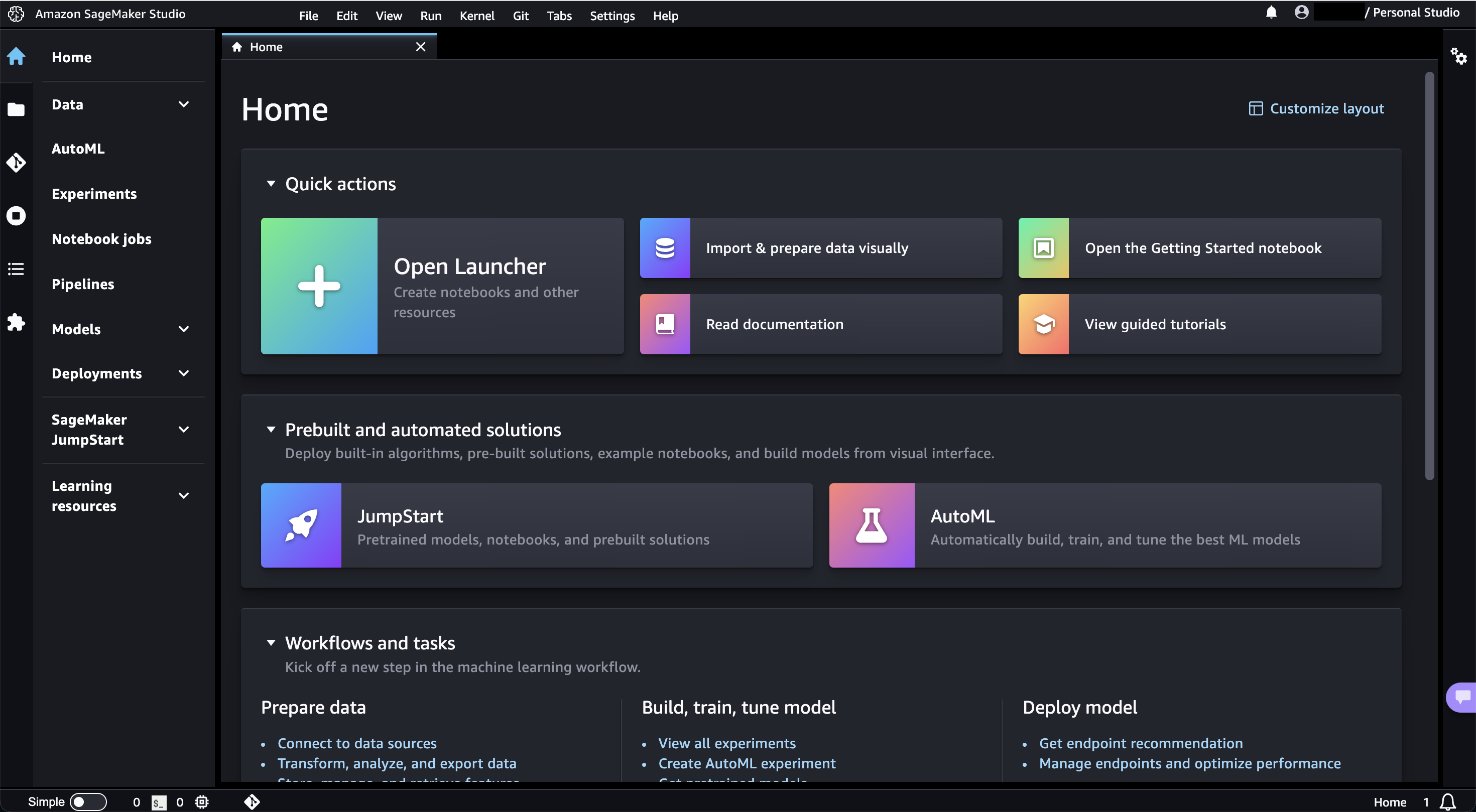Expand the Deployments section chevron
This screenshot has width=1476, height=812.
183,373
